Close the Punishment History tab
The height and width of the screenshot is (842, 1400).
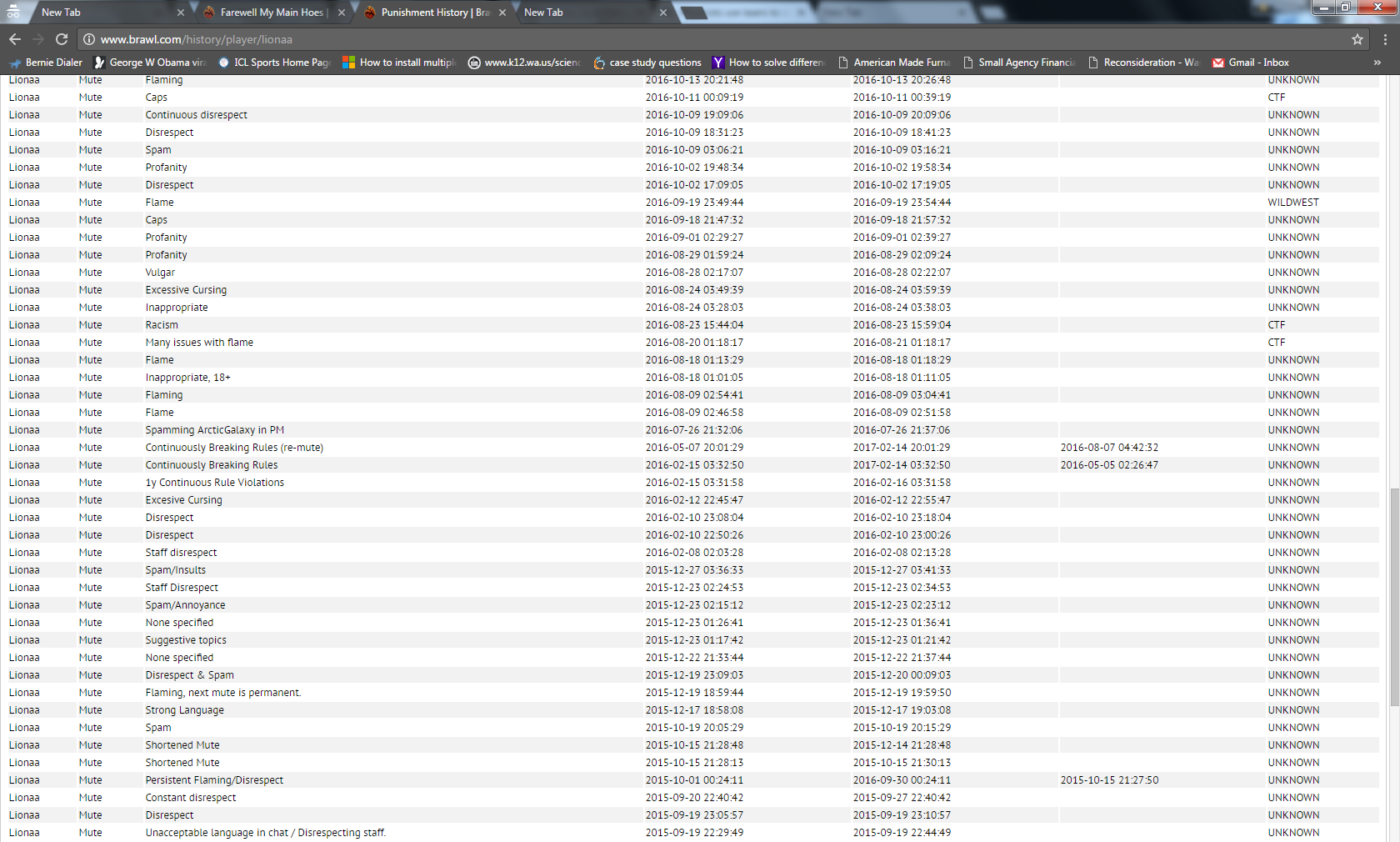[x=502, y=13]
